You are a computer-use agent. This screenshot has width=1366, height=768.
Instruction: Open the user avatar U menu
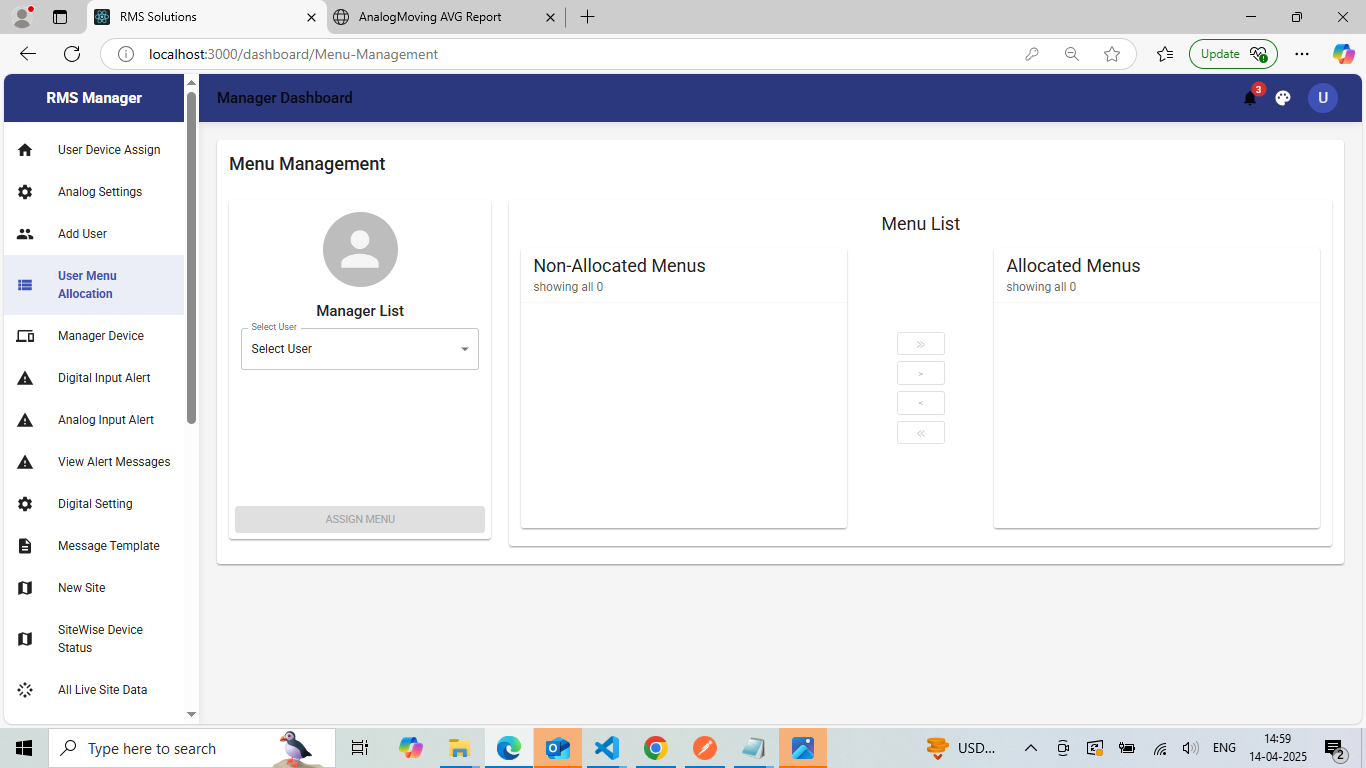click(x=1323, y=98)
